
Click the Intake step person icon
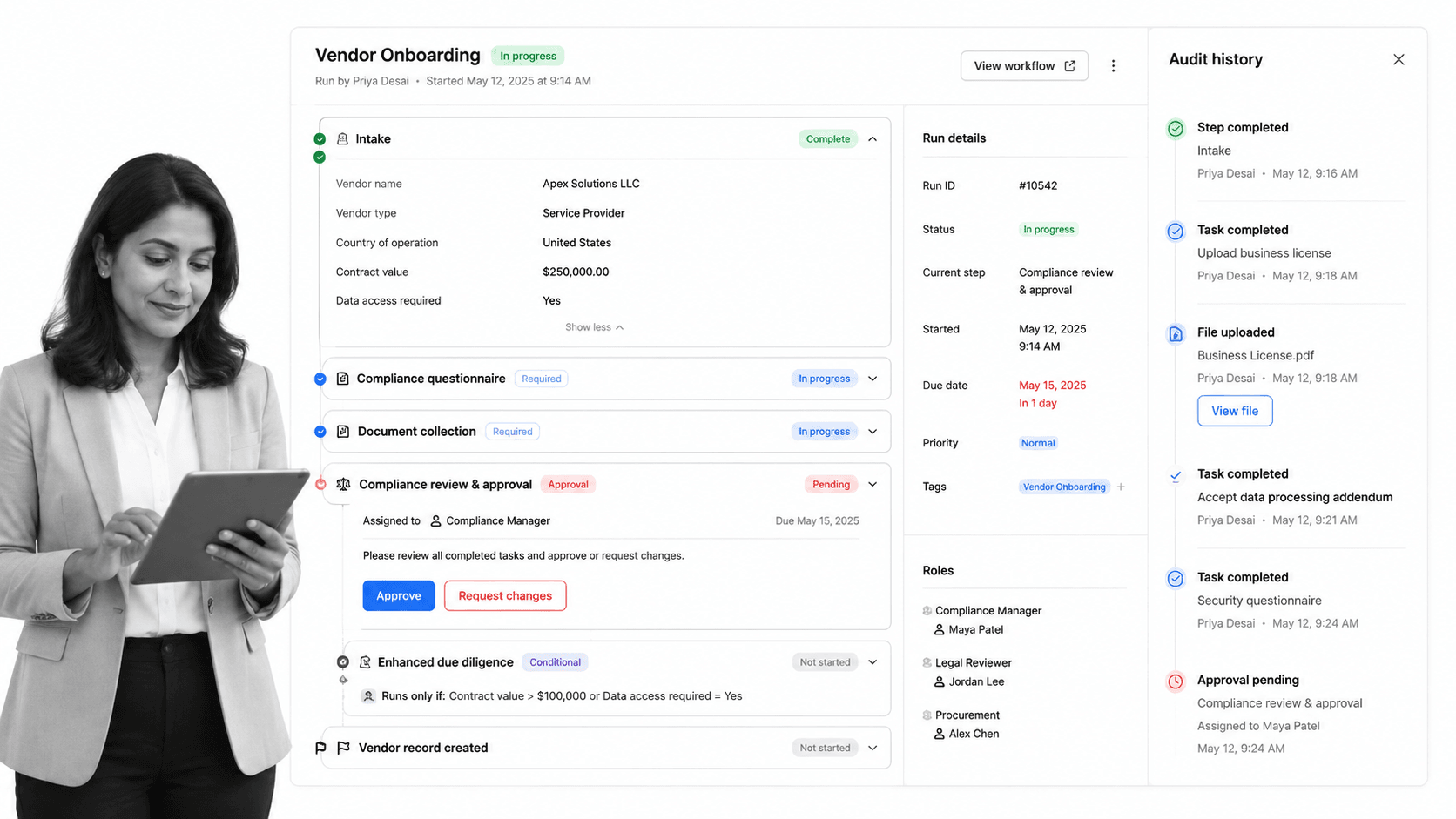click(x=342, y=139)
